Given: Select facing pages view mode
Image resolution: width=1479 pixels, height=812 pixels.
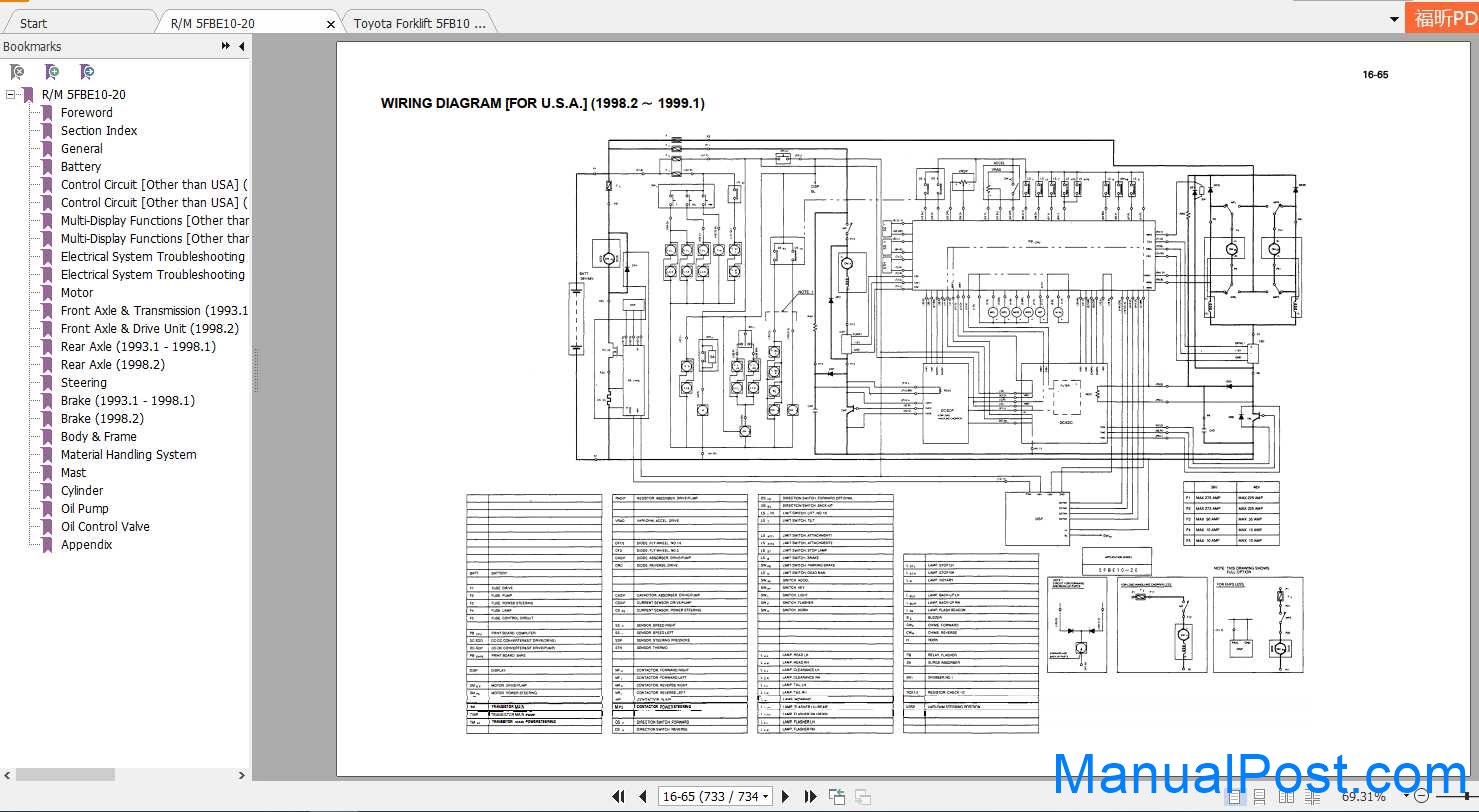Looking at the screenshot, I should pos(1286,797).
